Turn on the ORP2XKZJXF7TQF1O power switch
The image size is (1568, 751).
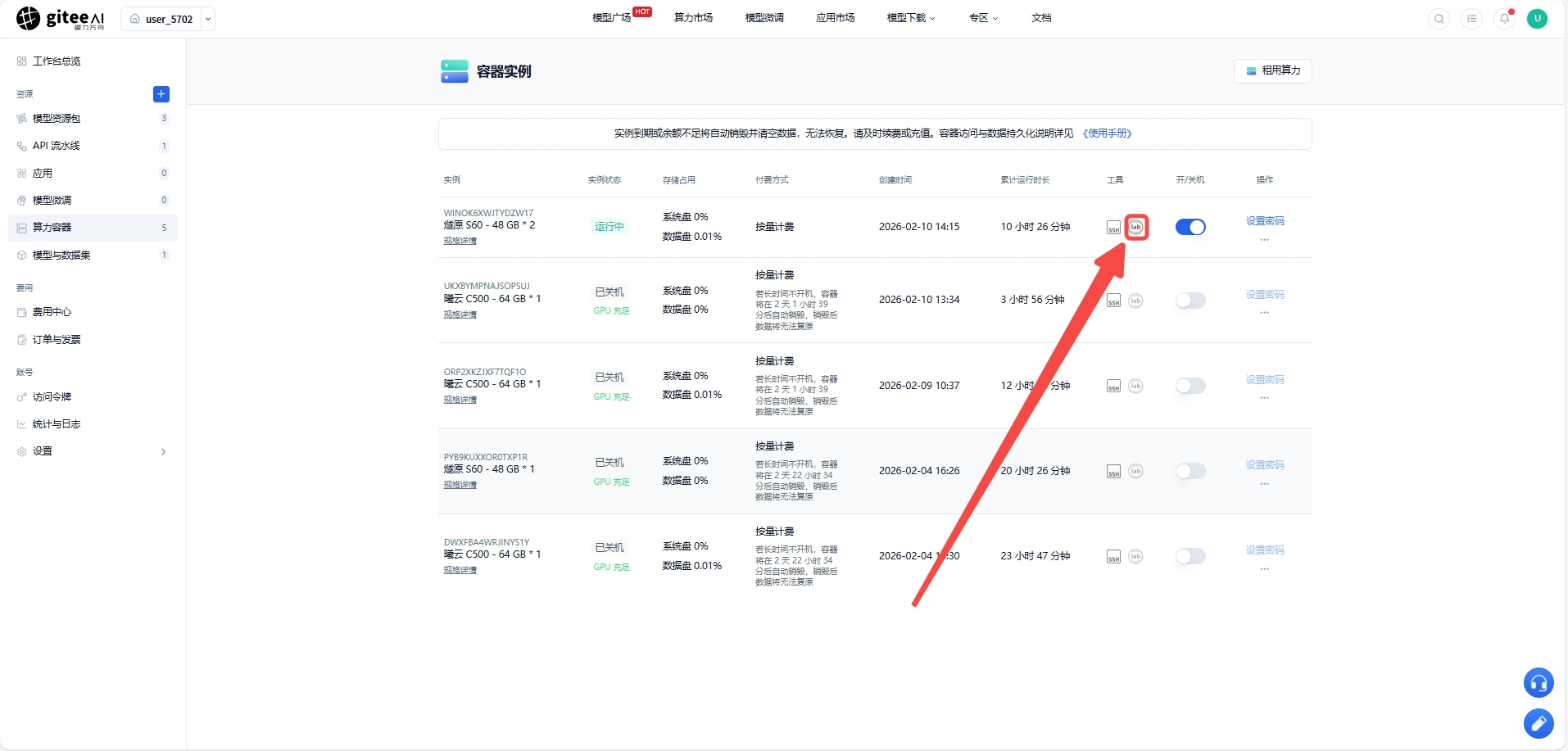[x=1190, y=386]
